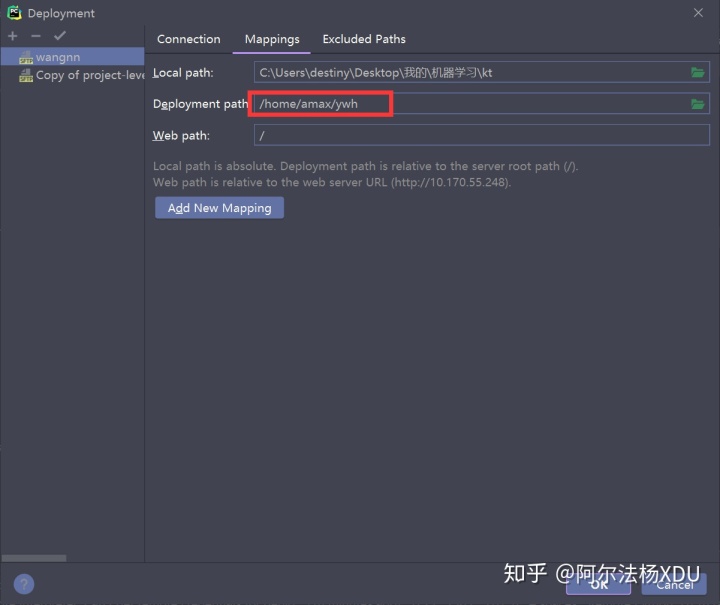This screenshot has width=720, height=605.
Task: Select the wangnn server entry
Action: (73, 57)
